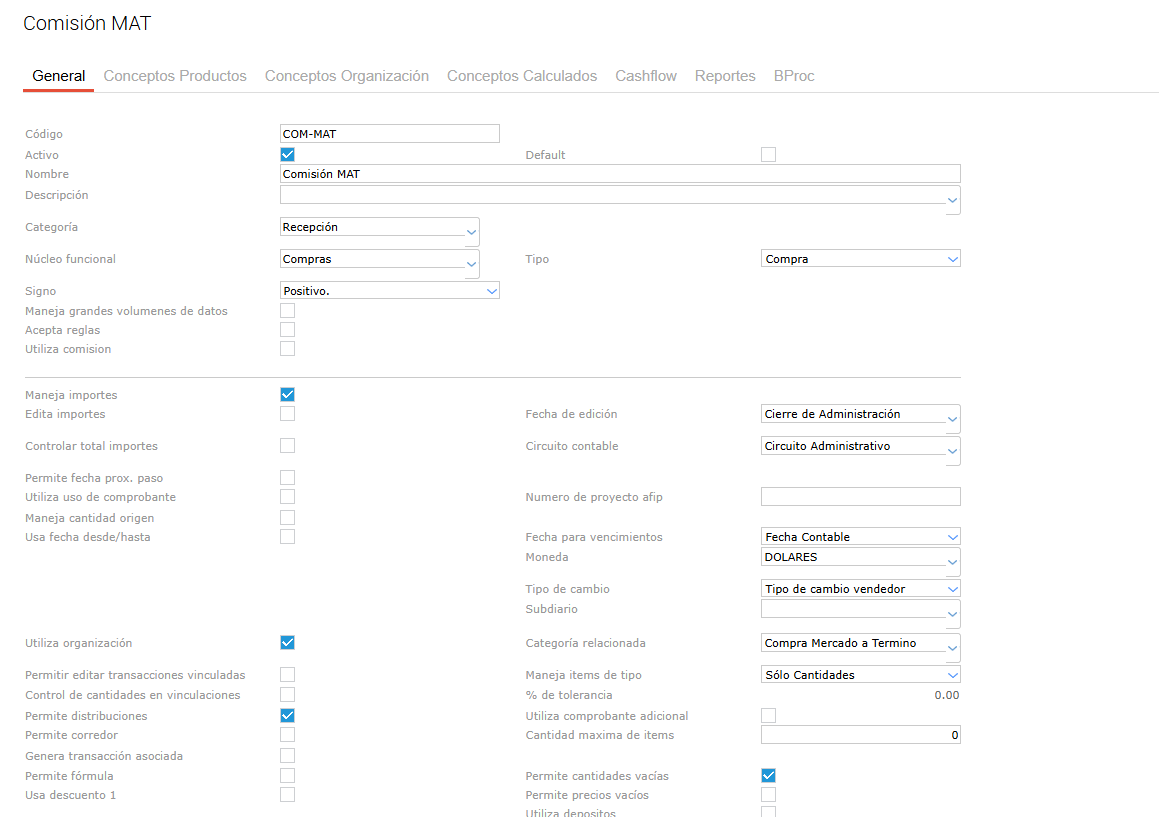
Task: Uncheck the Activo checkbox
Action: coord(288,155)
